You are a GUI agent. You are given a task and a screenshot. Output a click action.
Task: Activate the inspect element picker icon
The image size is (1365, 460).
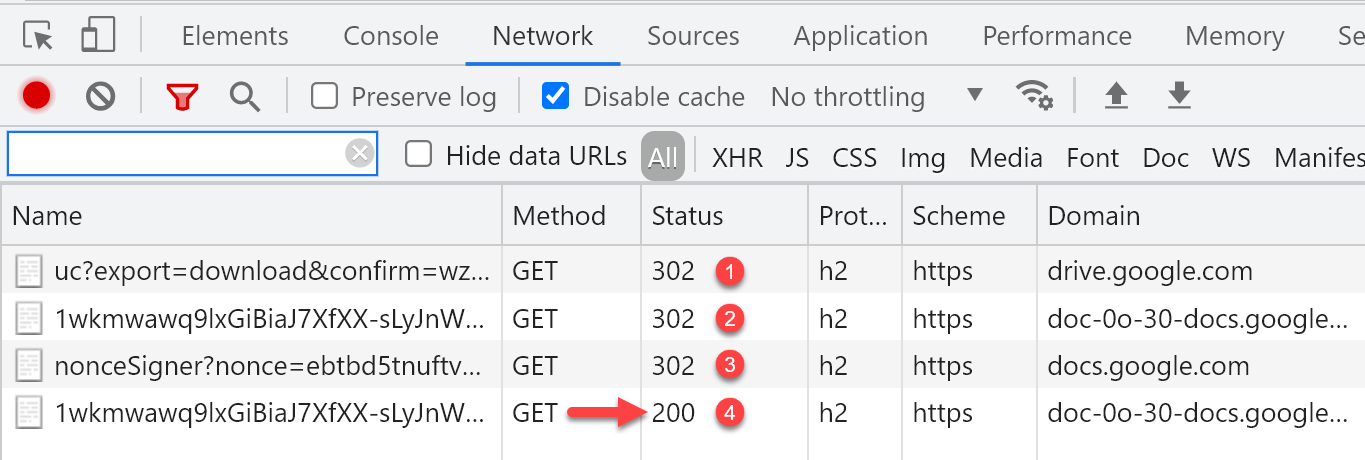tap(38, 36)
